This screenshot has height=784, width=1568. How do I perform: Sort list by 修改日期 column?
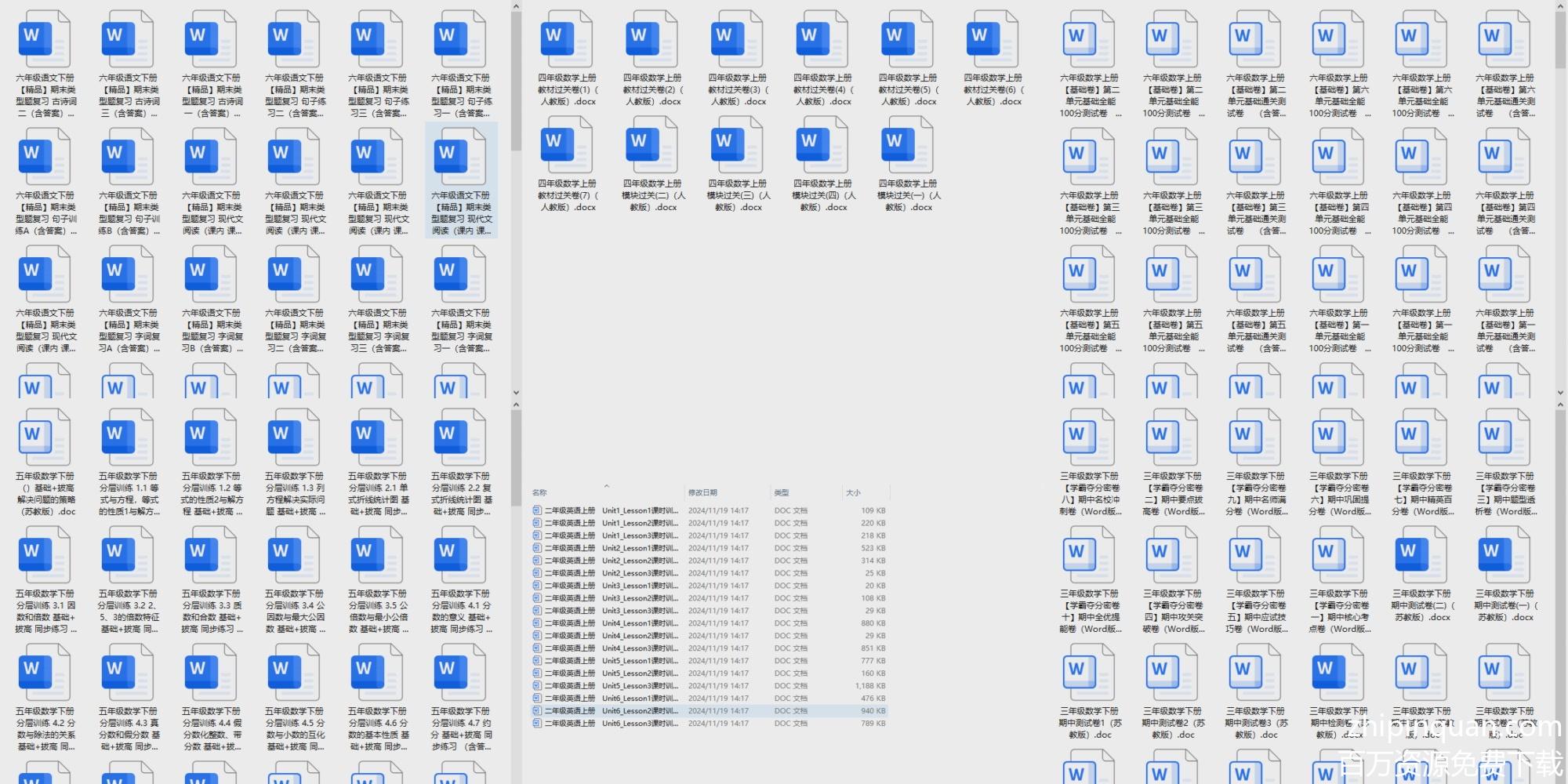[x=702, y=493]
